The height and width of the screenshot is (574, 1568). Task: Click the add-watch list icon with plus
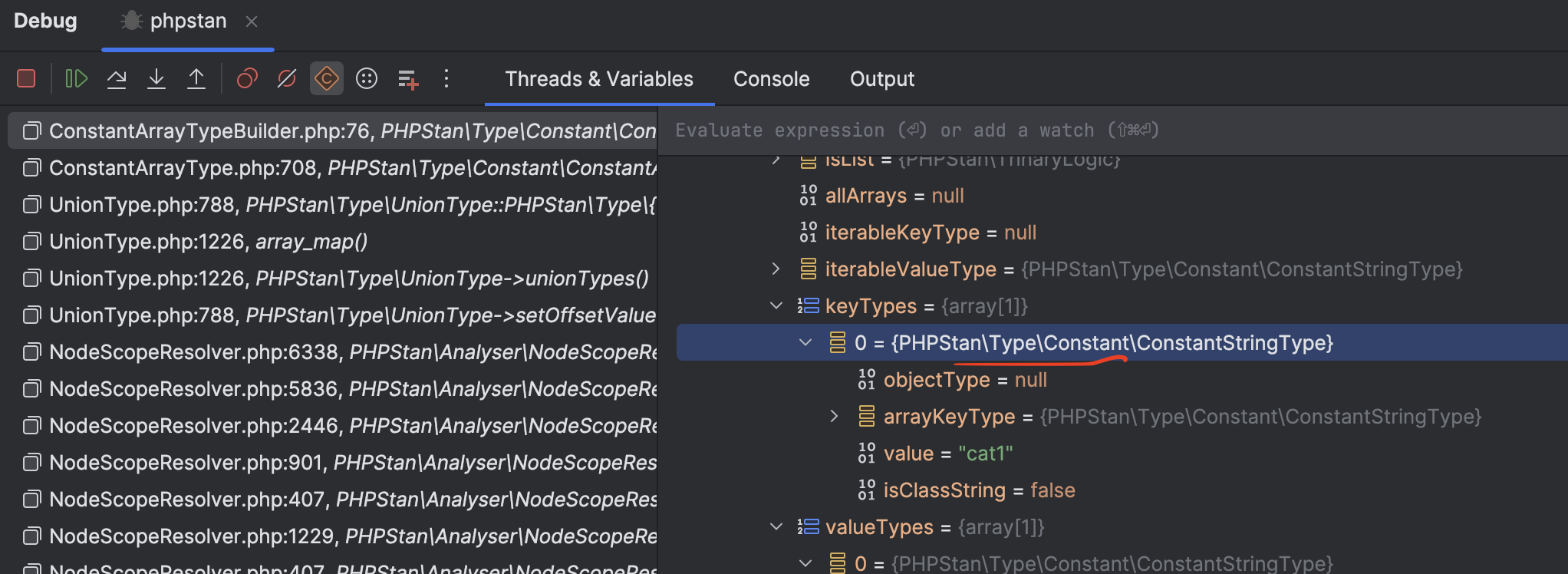click(x=407, y=78)
